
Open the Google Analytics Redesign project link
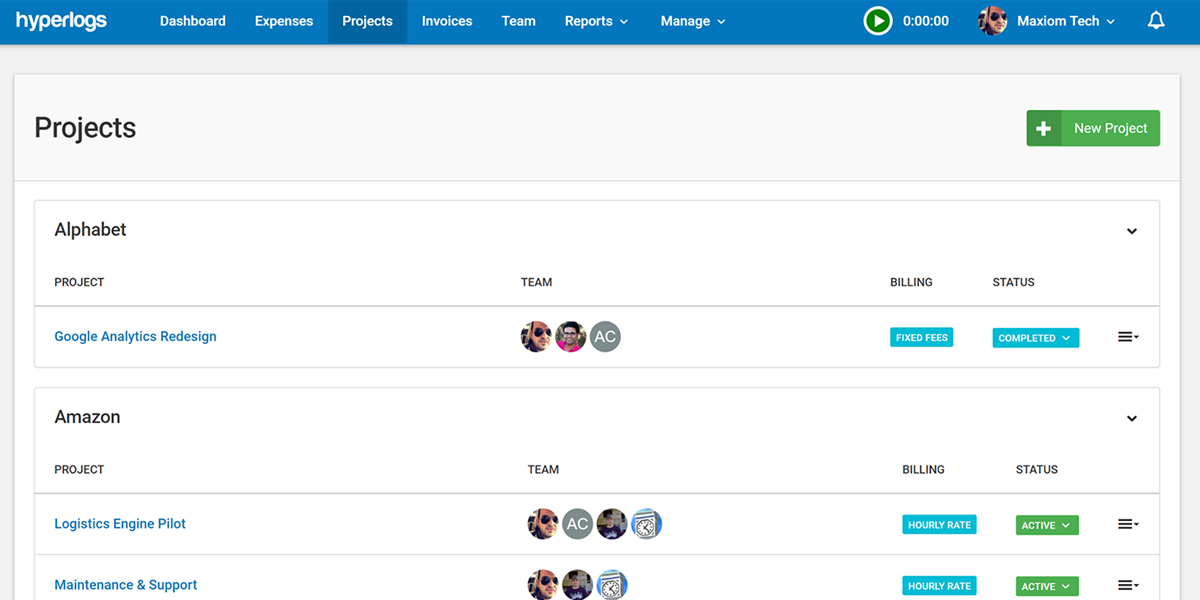point(135,337)
